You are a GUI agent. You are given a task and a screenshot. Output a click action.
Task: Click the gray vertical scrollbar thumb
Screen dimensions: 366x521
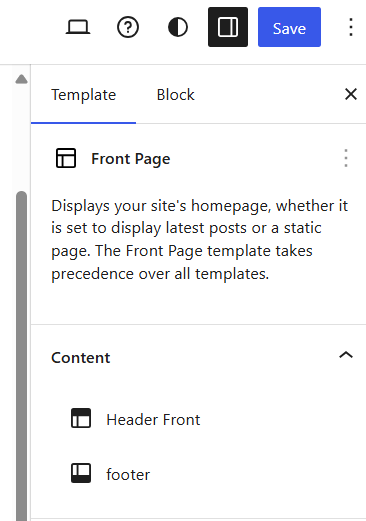[x=21, y=355]
